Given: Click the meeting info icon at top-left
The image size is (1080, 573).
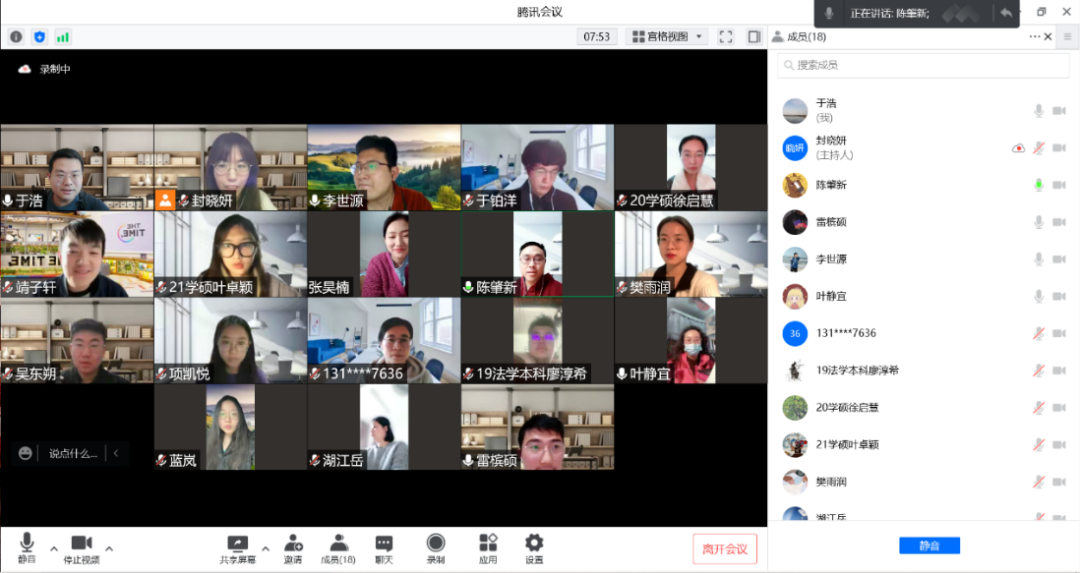Looking at the screenshot, I should click(x=16, y=37).
